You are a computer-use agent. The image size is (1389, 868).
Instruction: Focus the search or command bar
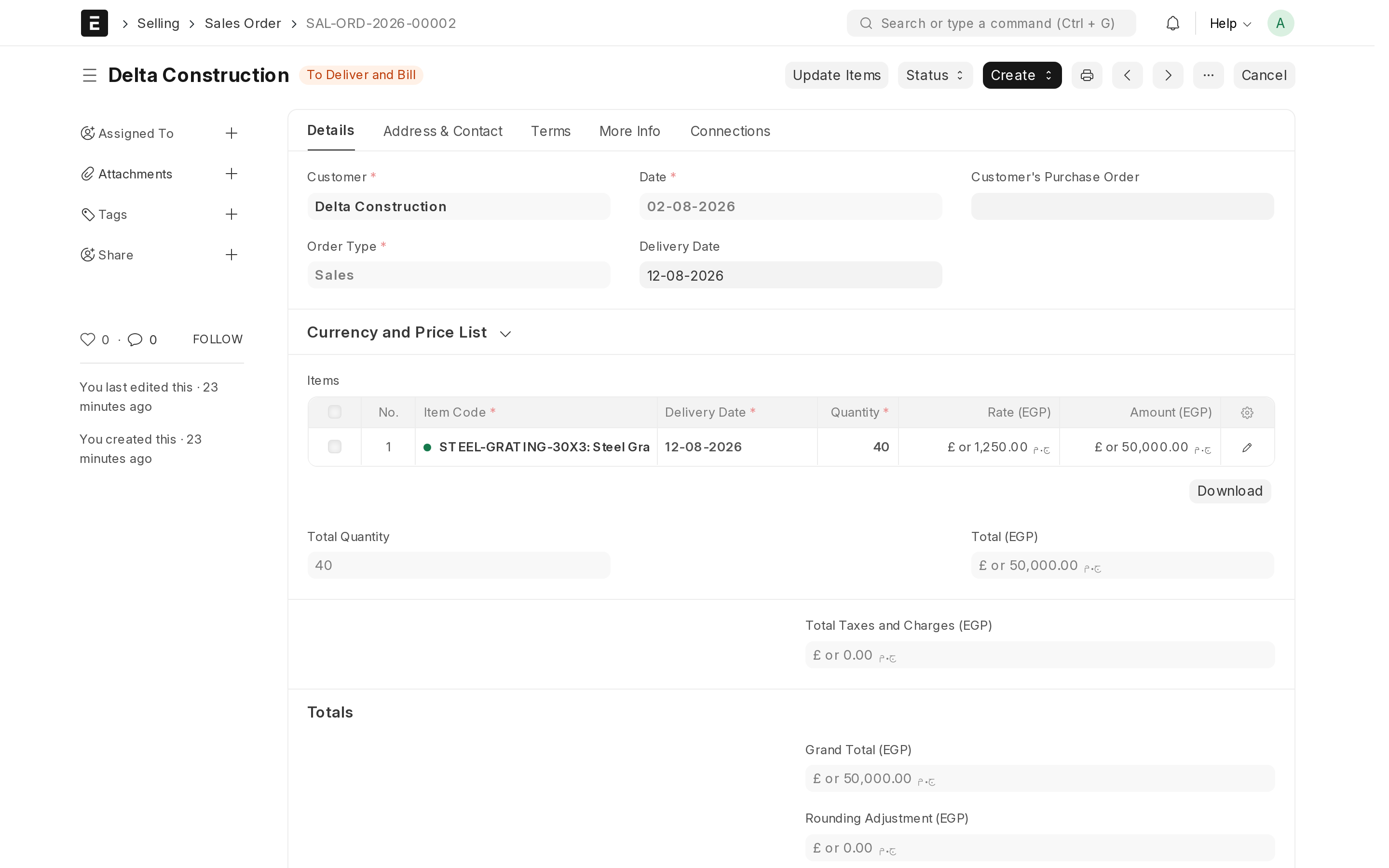991,23
